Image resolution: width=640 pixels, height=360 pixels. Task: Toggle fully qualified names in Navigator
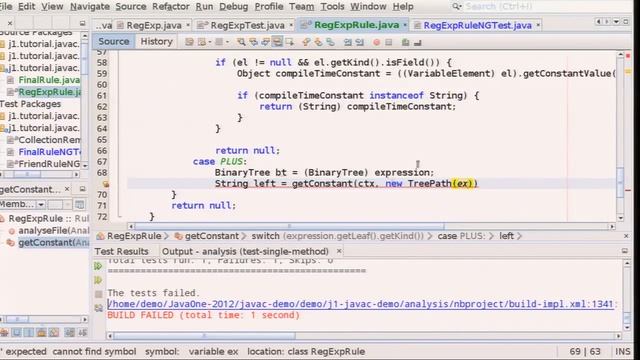69,333
